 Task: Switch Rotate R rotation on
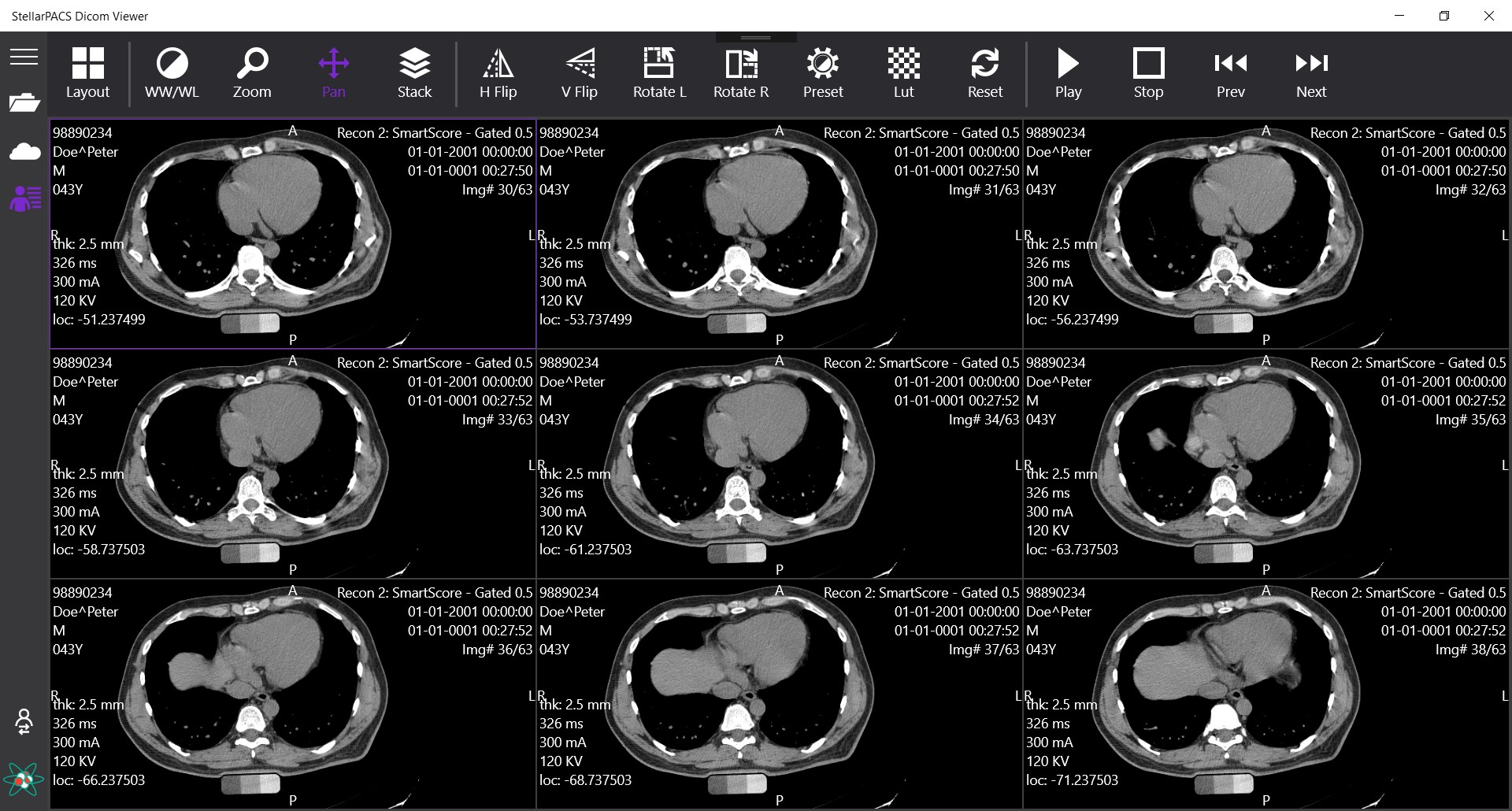pos(740,73)
